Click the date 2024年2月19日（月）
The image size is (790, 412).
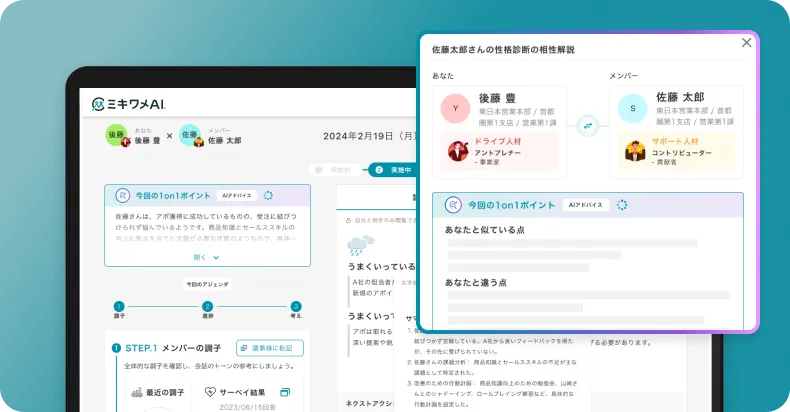(x=370, y=136)
